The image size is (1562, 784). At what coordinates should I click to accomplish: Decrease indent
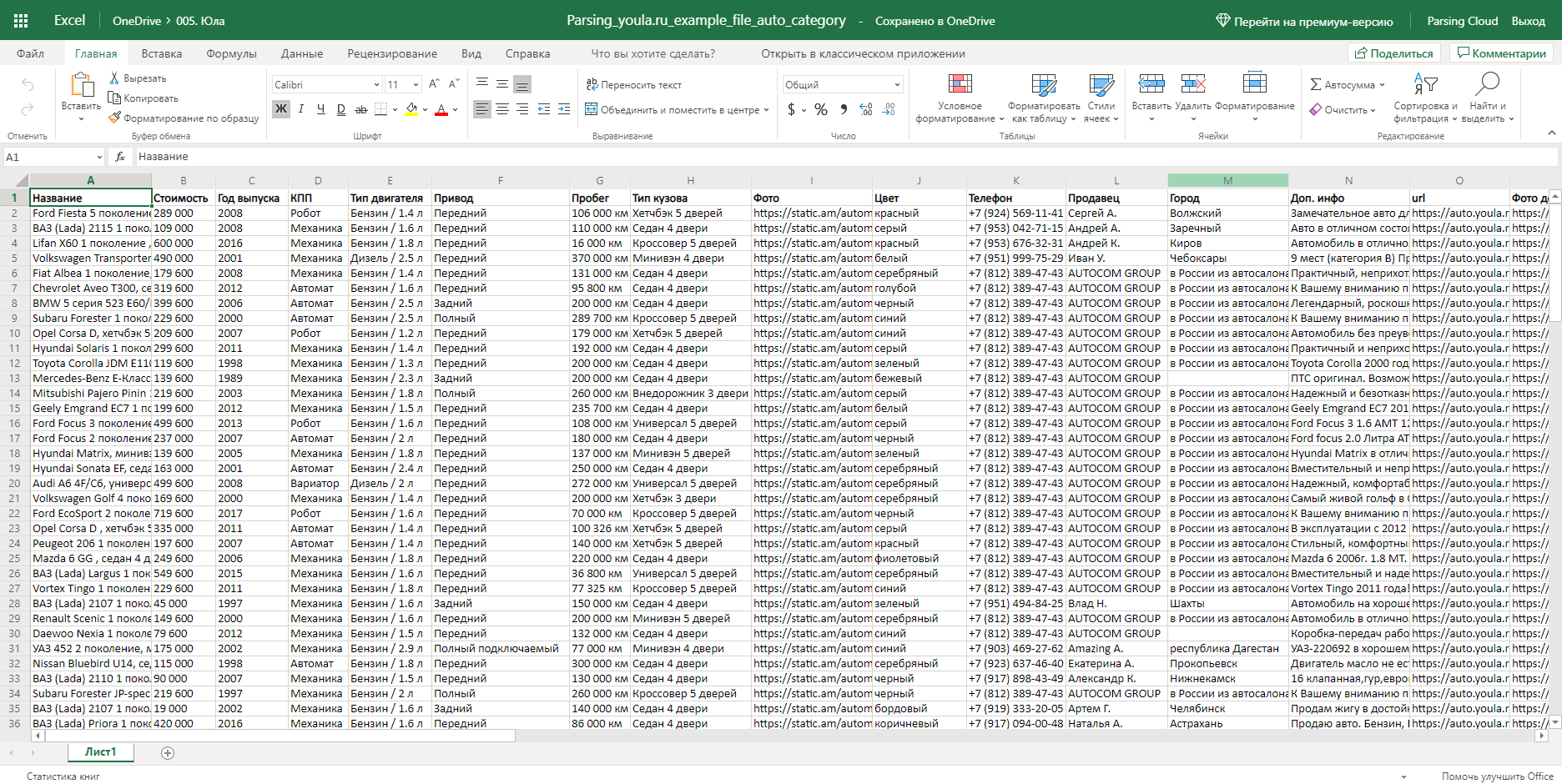pos(544,109)
